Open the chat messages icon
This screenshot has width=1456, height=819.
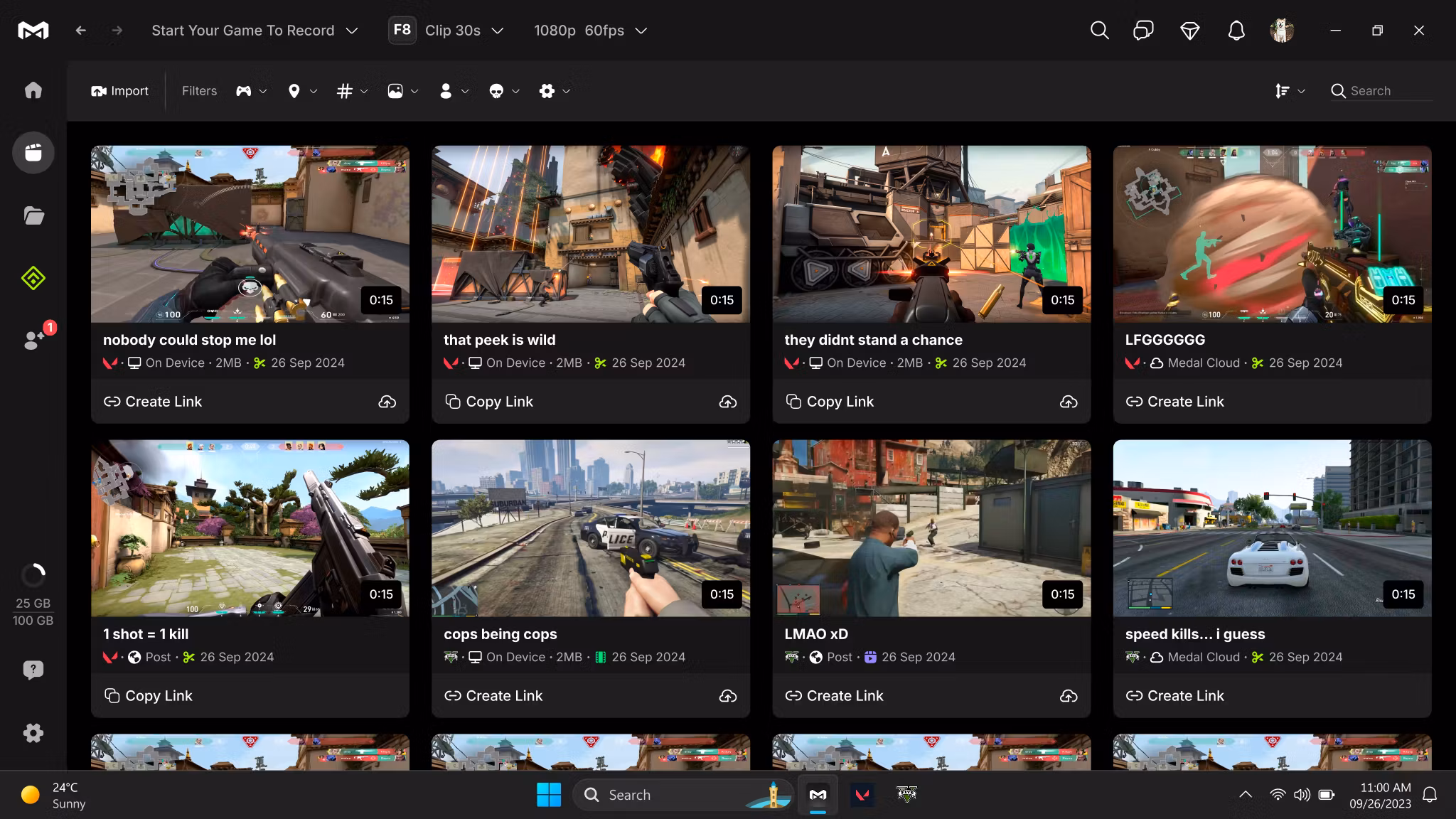coord(1143,31)
